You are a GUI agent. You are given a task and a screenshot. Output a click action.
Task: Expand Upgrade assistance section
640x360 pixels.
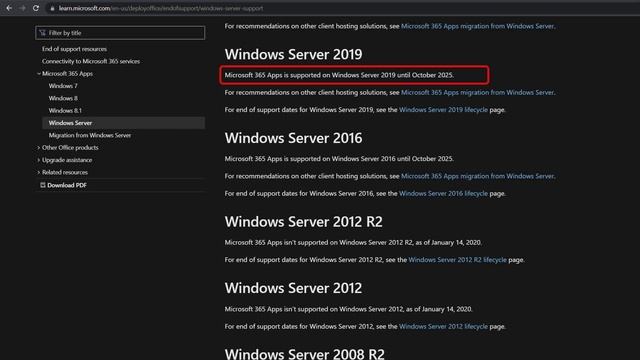click(x=67, y=160)
